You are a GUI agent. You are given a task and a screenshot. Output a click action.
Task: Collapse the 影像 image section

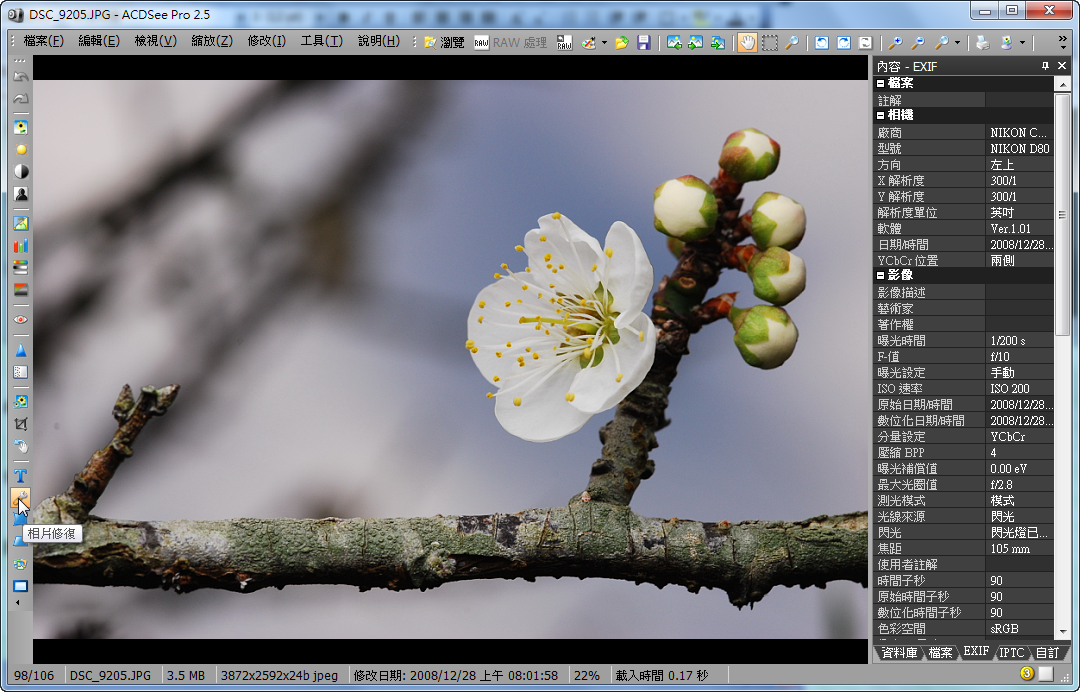(x=881, y=275)
